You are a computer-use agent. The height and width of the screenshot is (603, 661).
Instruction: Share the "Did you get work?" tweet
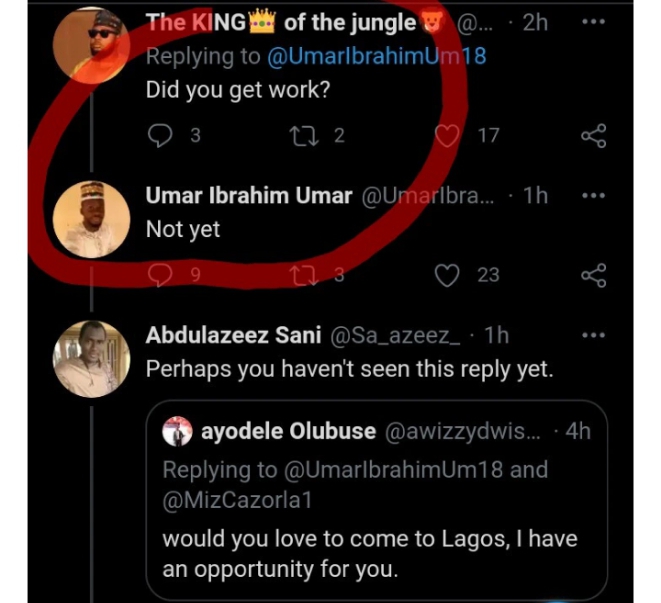[593, 136]
